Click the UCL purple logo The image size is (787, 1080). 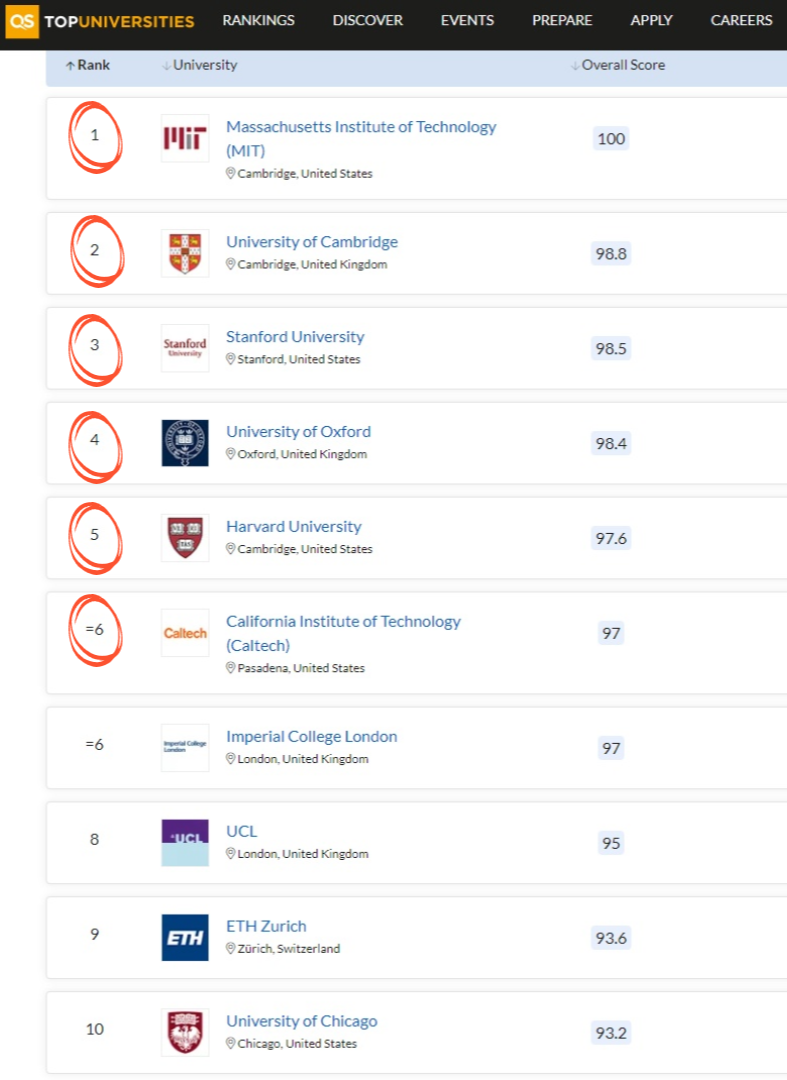[x=185, y=843]
